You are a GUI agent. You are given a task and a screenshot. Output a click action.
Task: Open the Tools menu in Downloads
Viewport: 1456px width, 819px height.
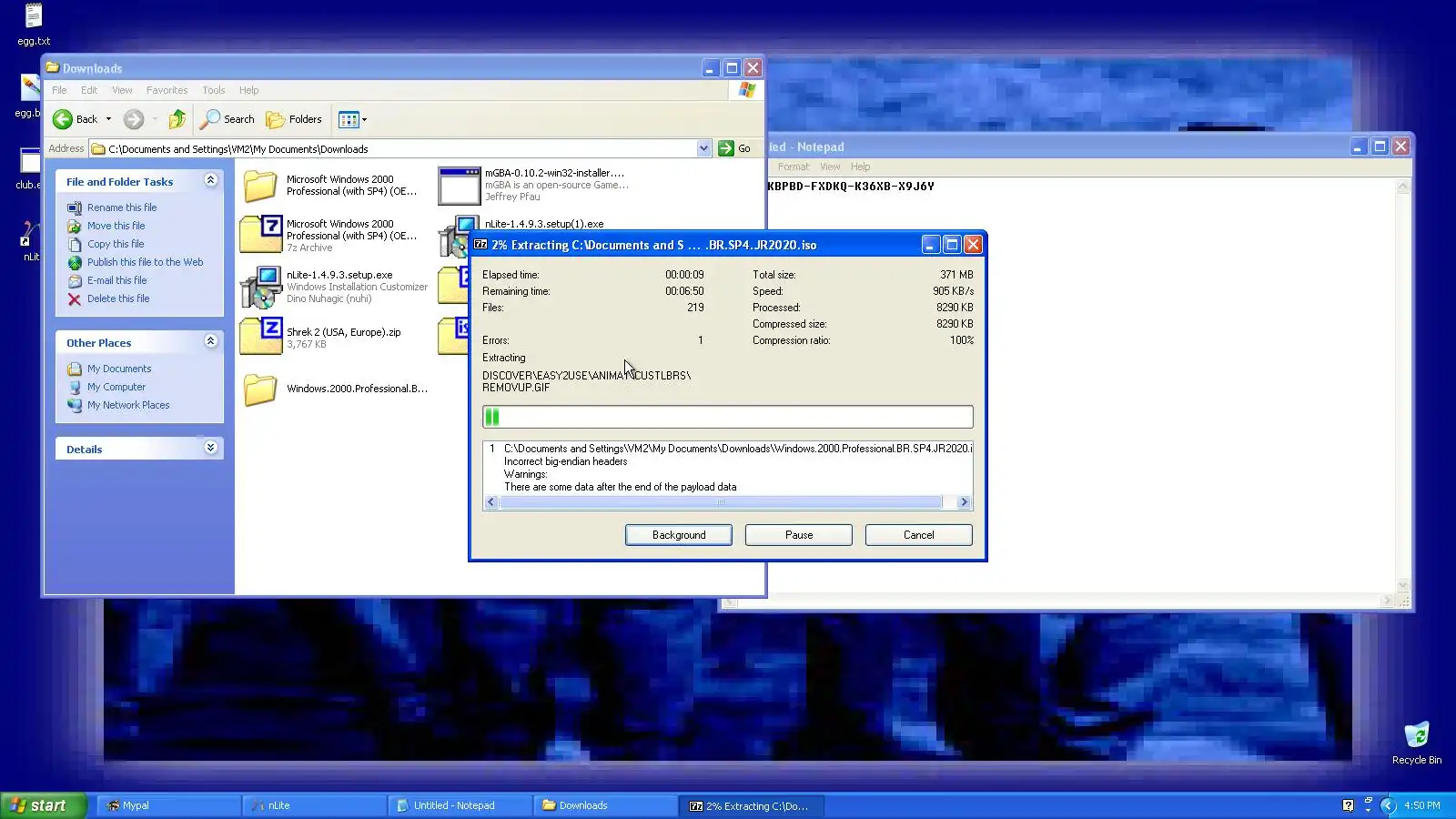click(x=214, y=90)
